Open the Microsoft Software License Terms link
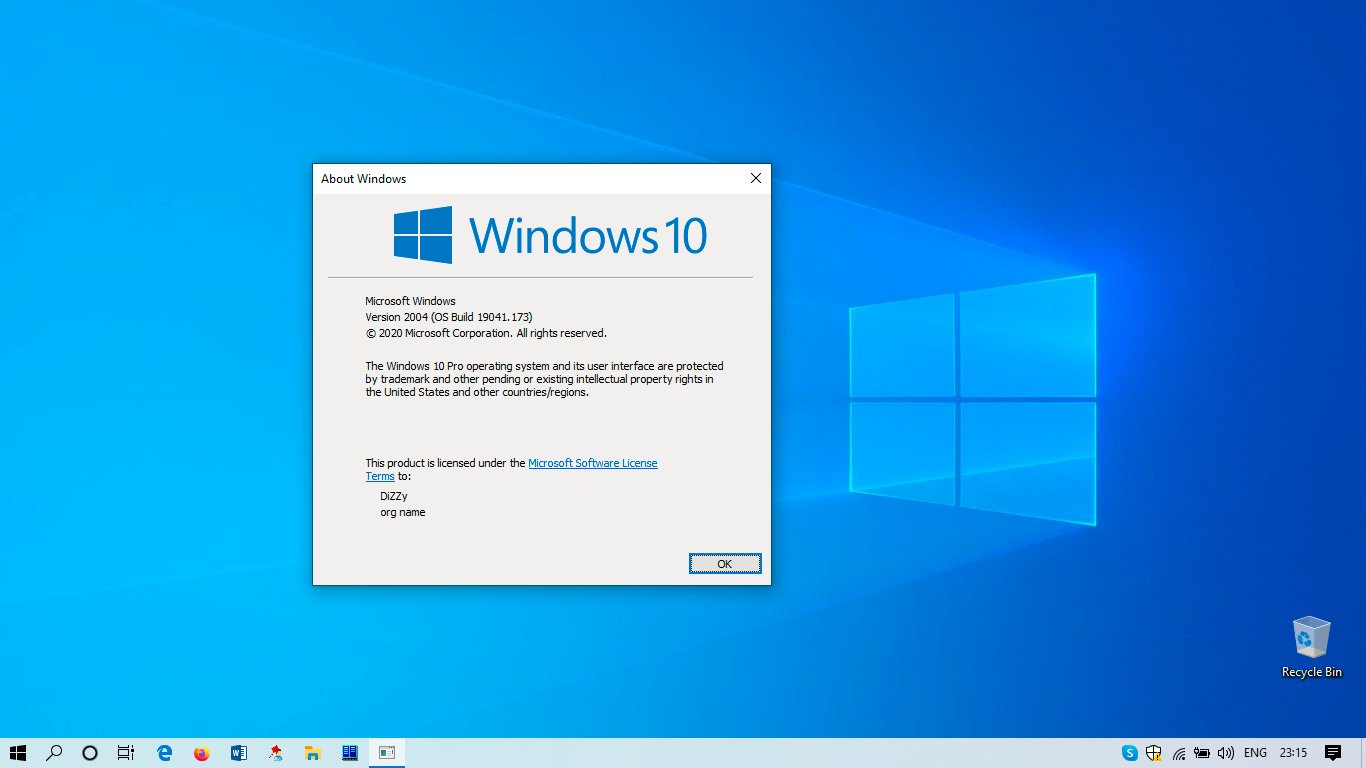 [x=592, y=463]
